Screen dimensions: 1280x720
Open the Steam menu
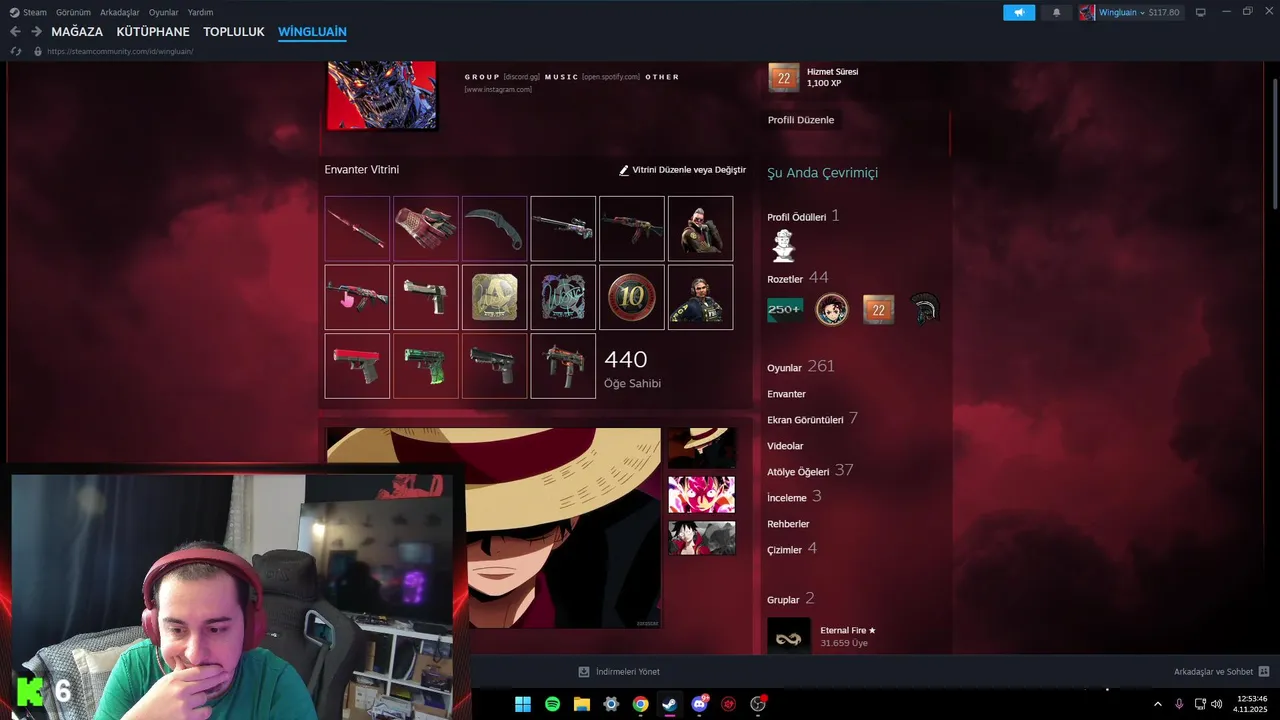[x=28, y=12]
